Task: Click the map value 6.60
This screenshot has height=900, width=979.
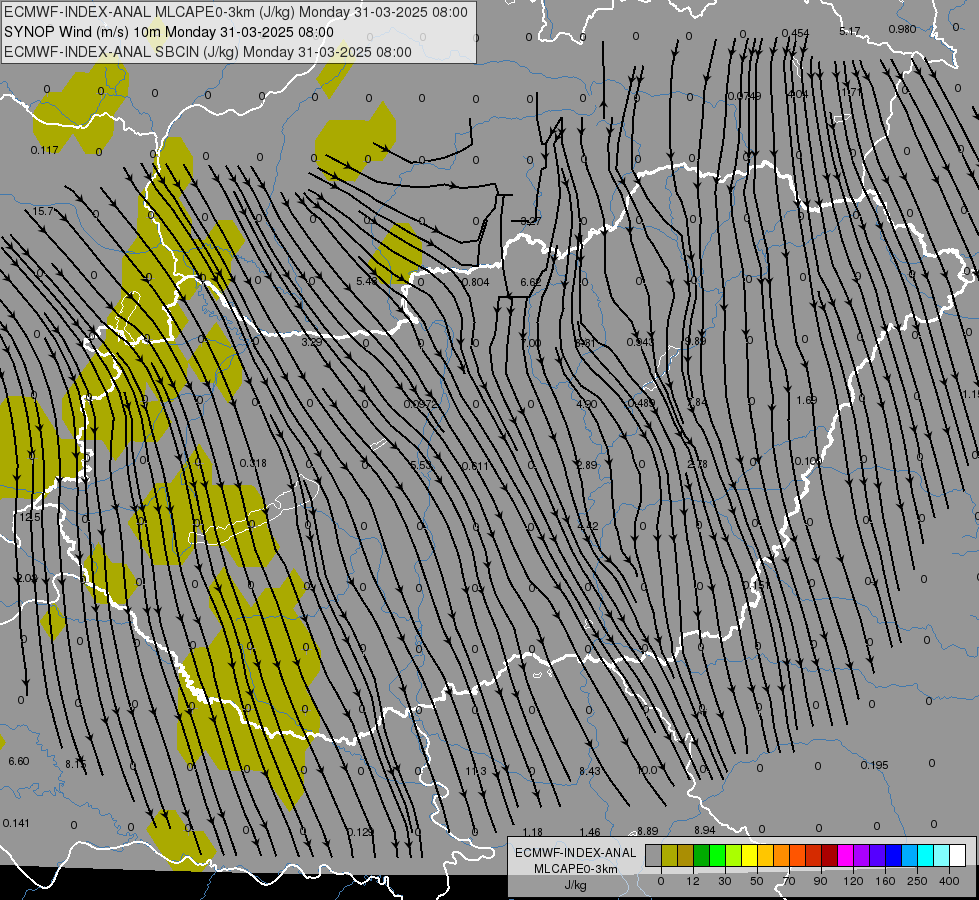Action: pyautogui.click(x=19, y=761)
